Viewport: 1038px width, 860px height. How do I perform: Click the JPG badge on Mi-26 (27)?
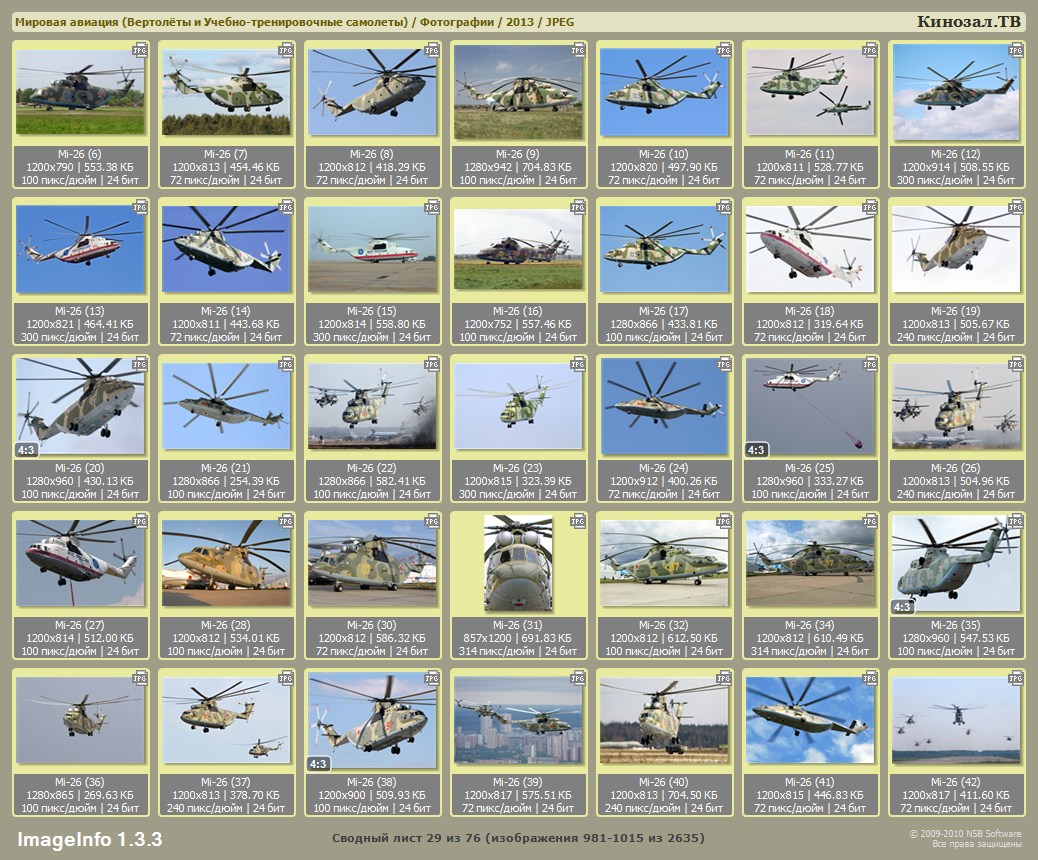140,521
